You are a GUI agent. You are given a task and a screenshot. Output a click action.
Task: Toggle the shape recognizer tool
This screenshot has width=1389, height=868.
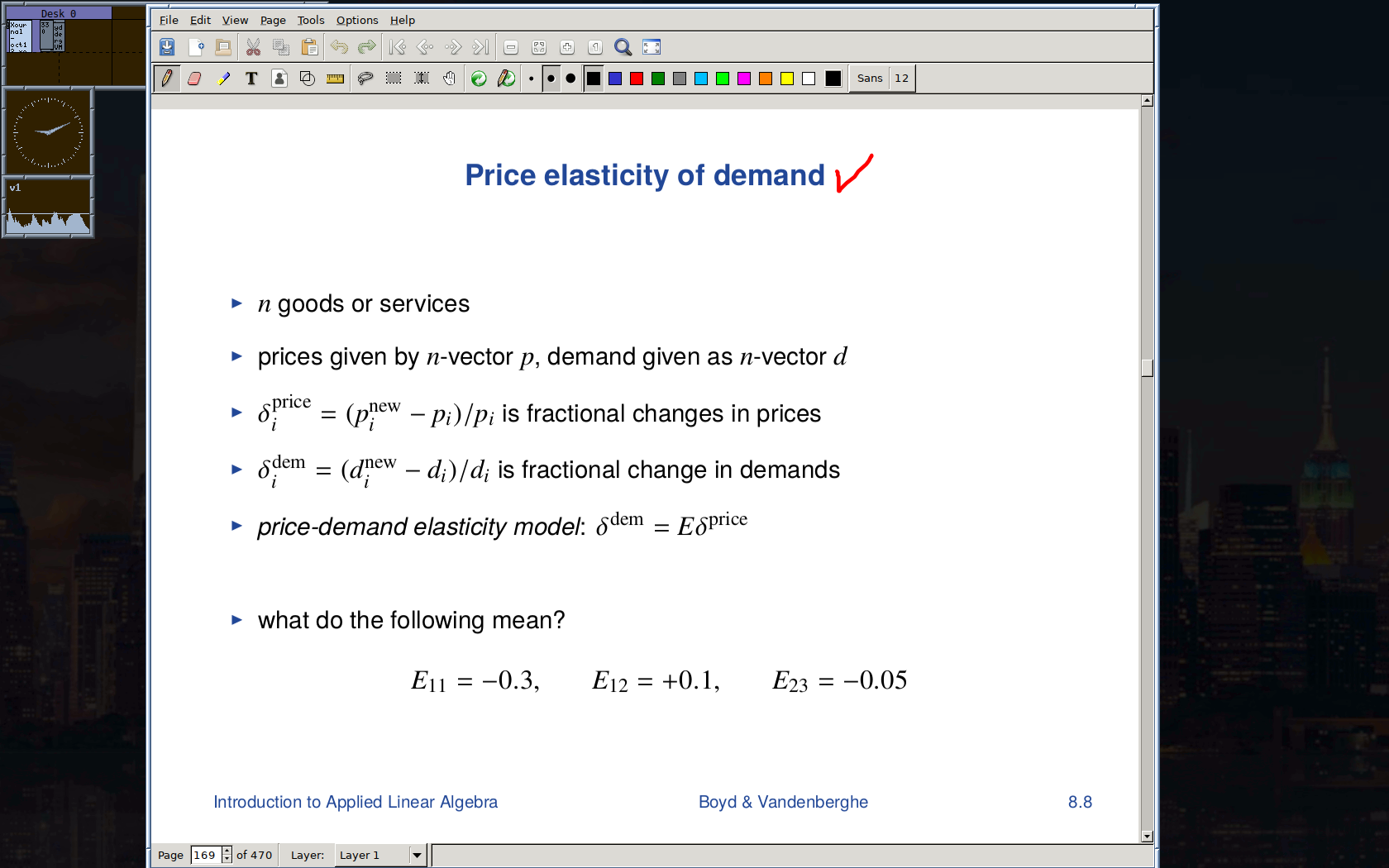[308, 79]
